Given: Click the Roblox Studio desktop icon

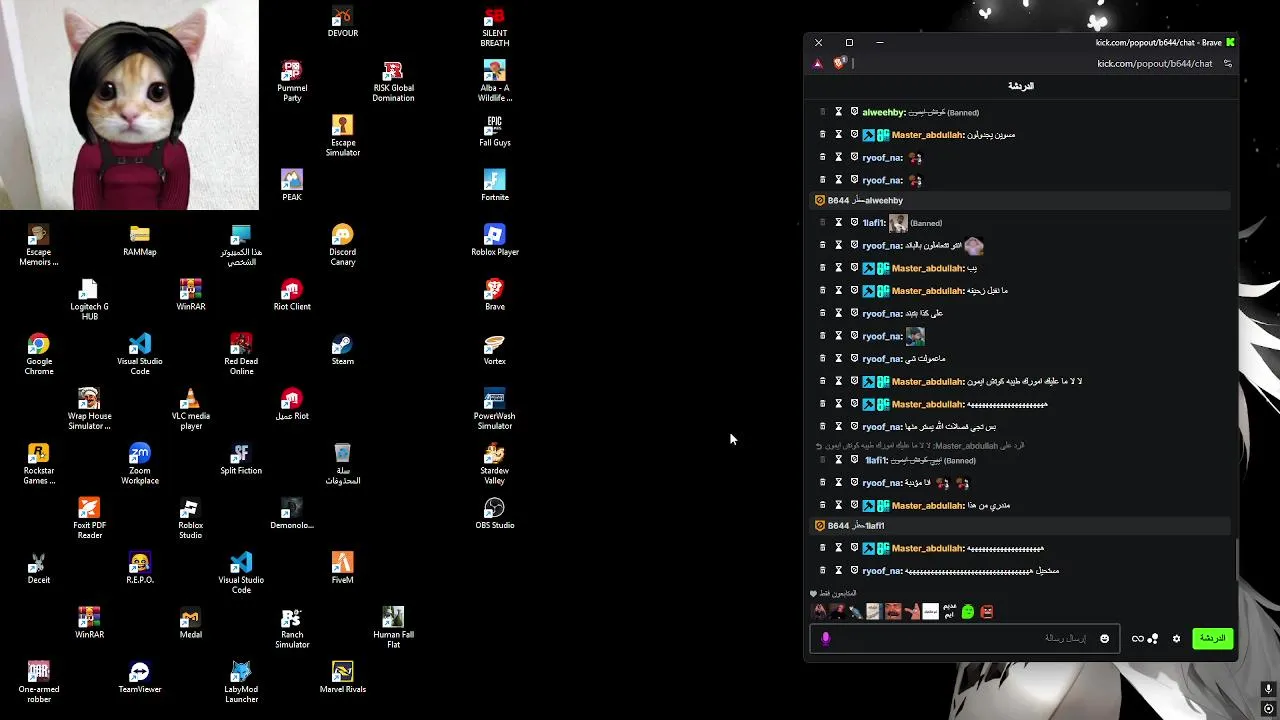Looking at the screenshot, I should (x=190, y=520).
